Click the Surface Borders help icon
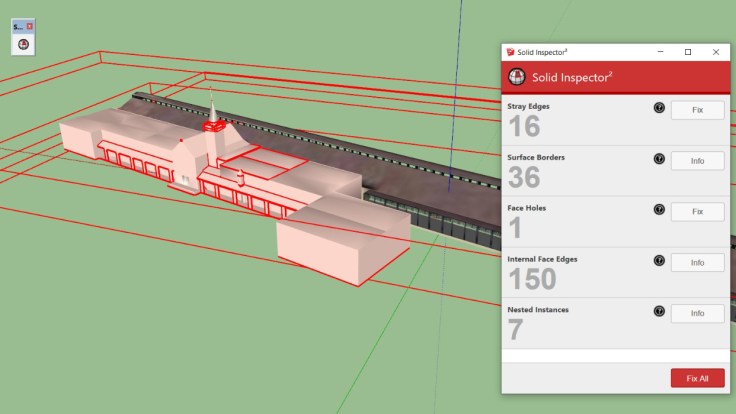 [x=659, y=159]
